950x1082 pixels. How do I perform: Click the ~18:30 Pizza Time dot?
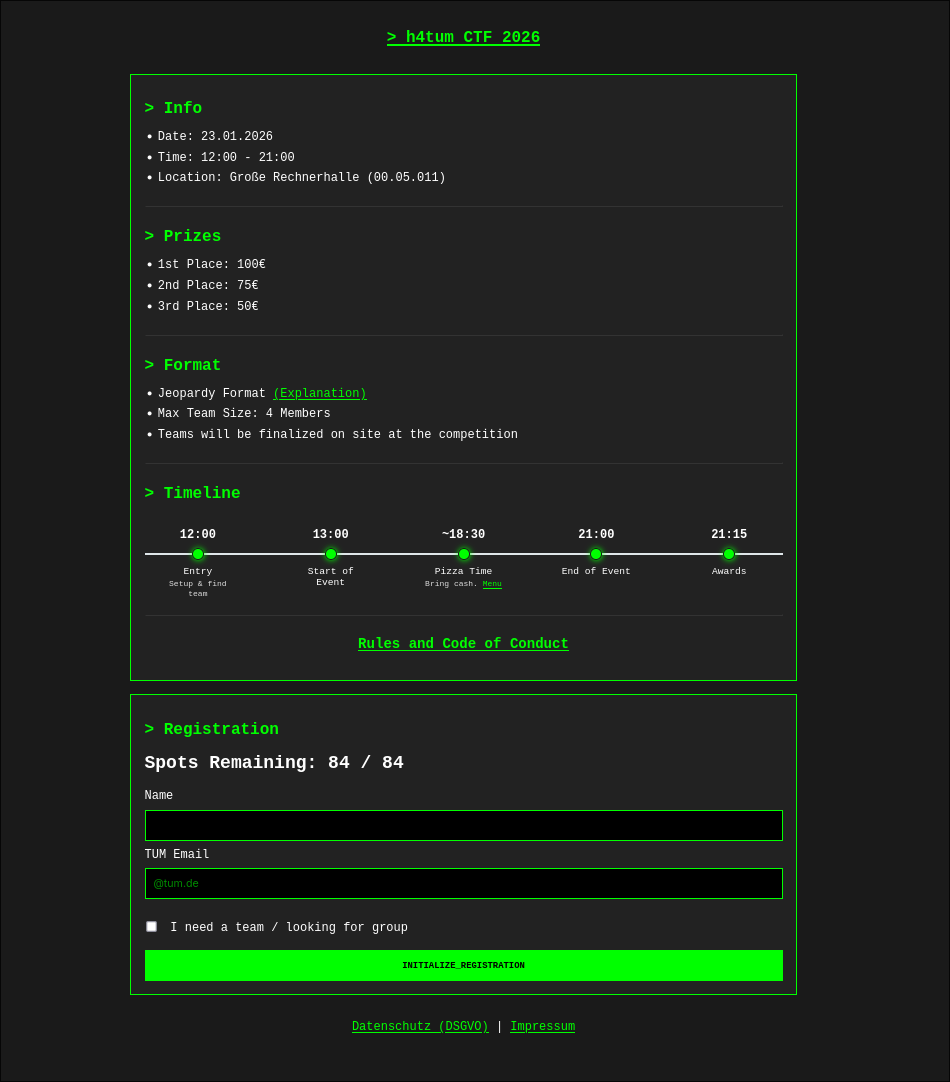(464, 553)
